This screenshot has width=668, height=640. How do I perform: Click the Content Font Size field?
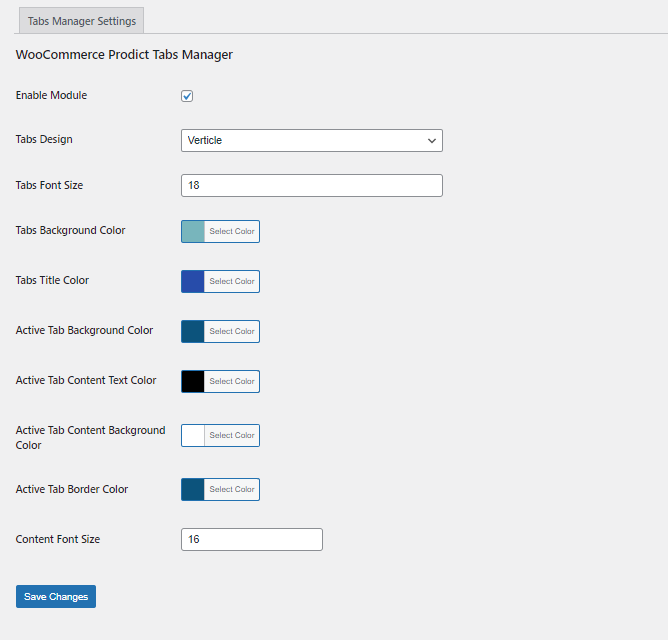click(251, 539)
